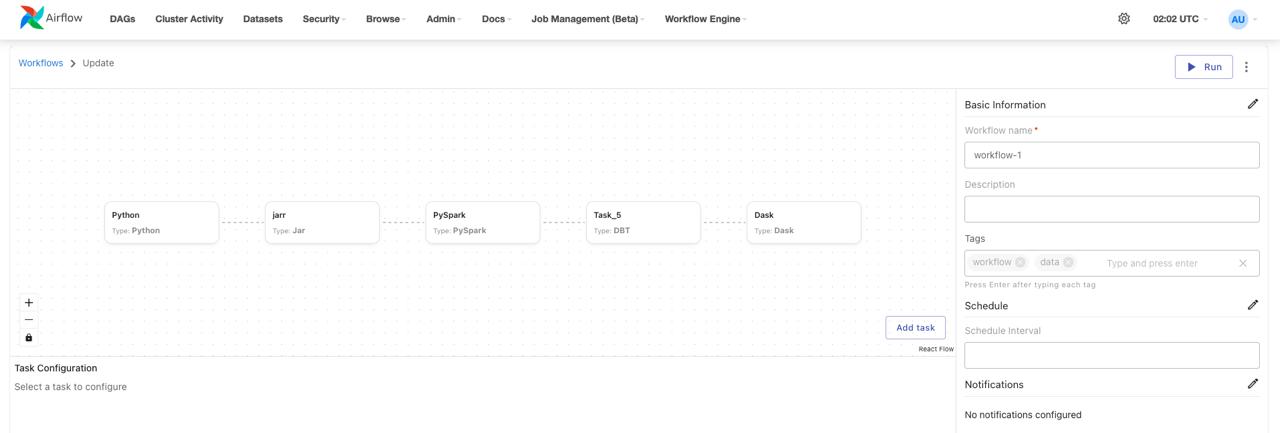Remove the 'workflow' tag chip
Screen dimensions: 1280x433
point(1020,263)
